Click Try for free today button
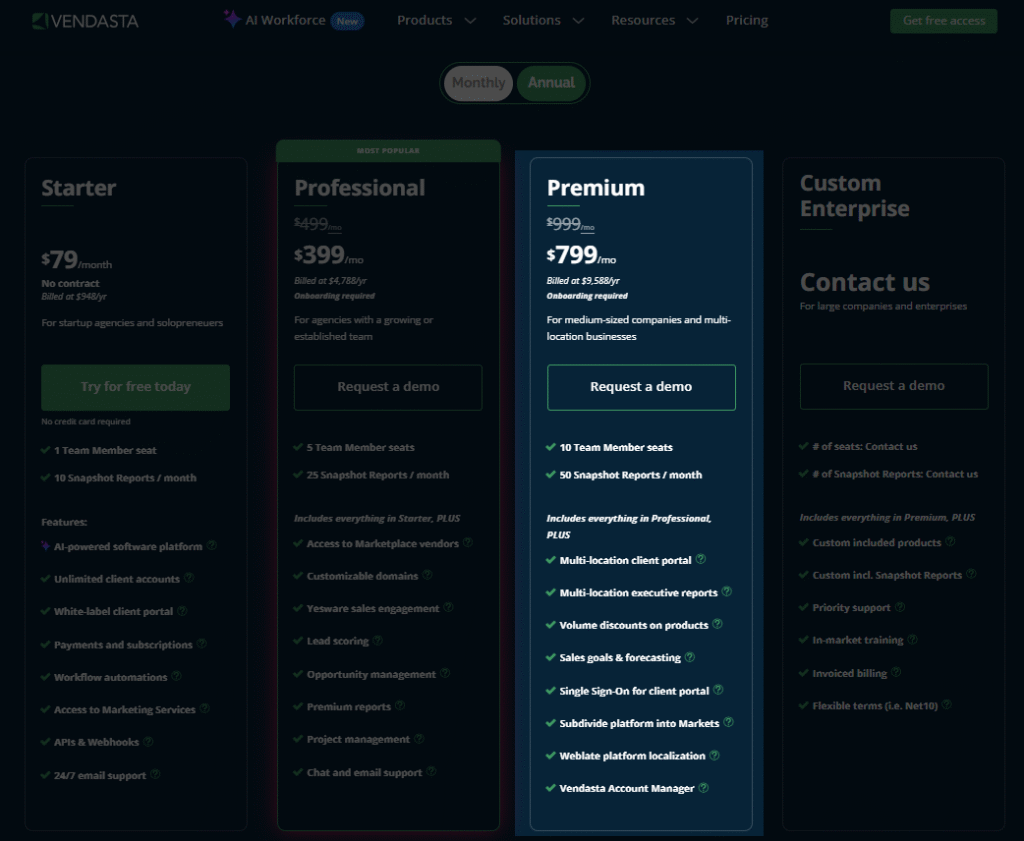Screen dimensions: 1024x841 coord(136,387)
